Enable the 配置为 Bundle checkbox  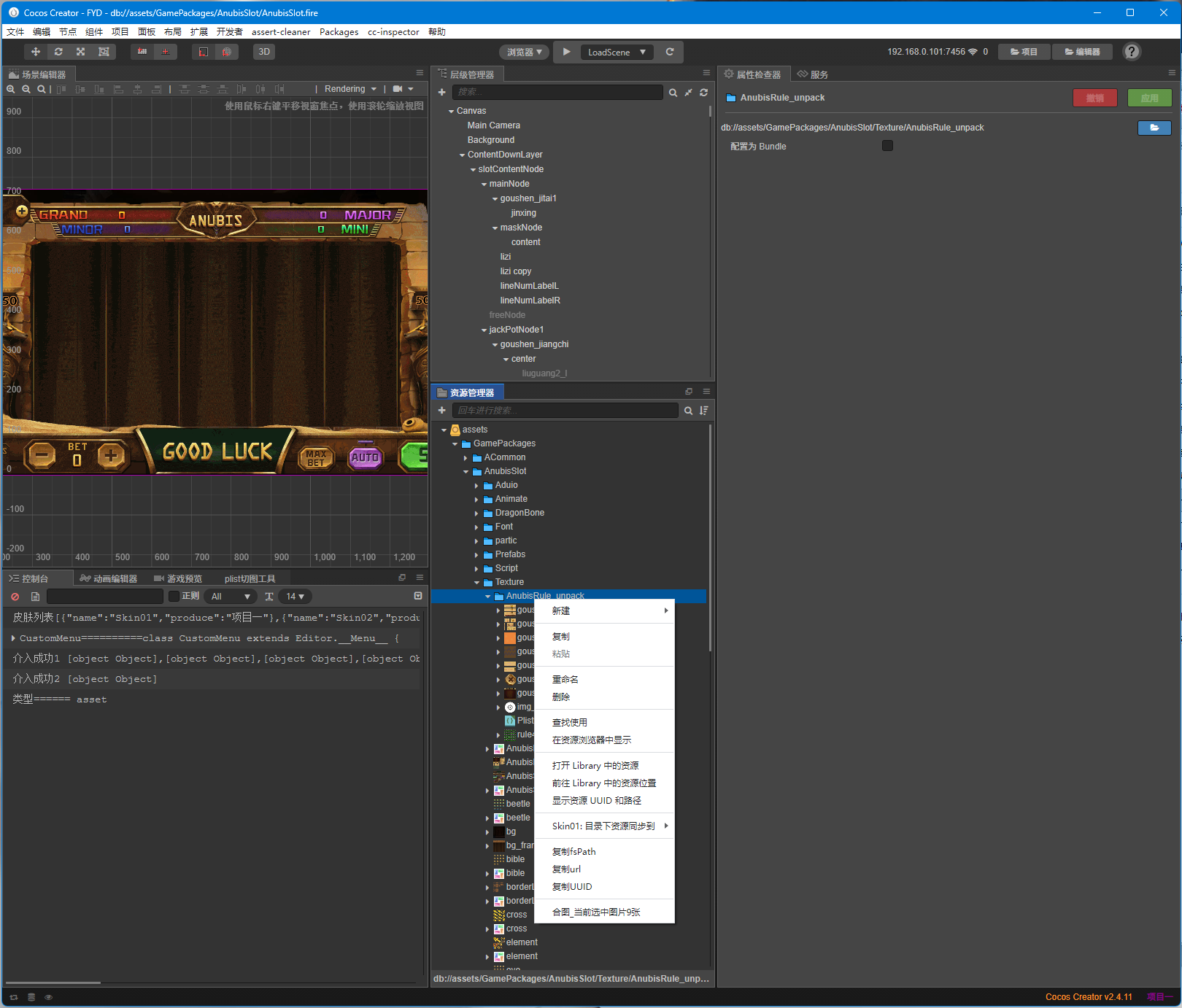pos(887,146)
